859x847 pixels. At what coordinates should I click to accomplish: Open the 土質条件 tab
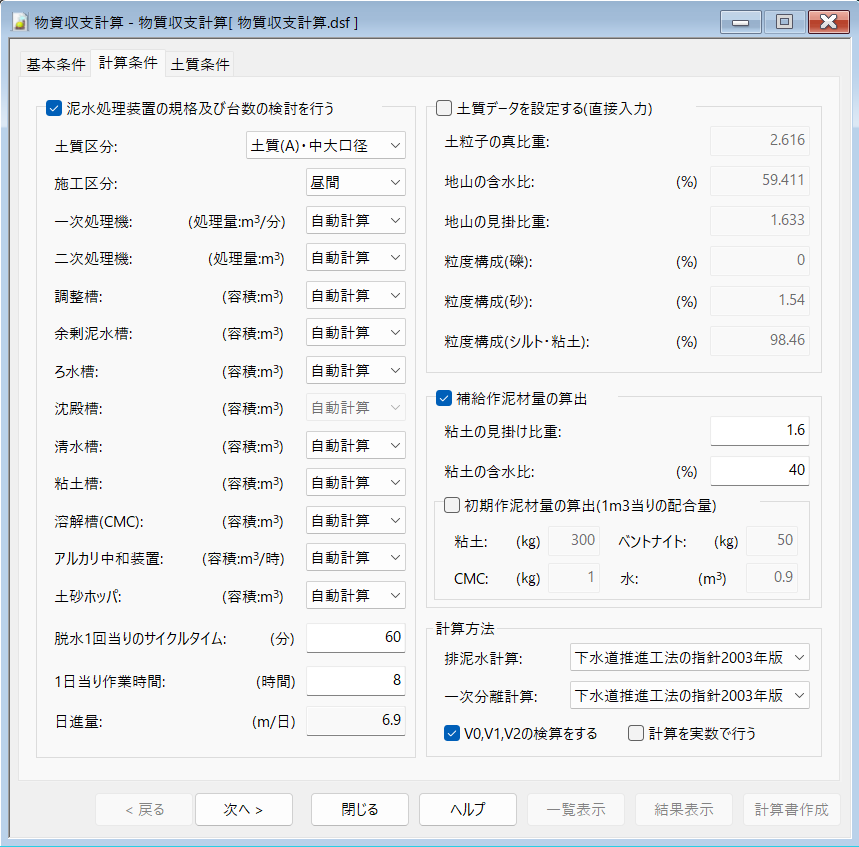pos(200,64)
